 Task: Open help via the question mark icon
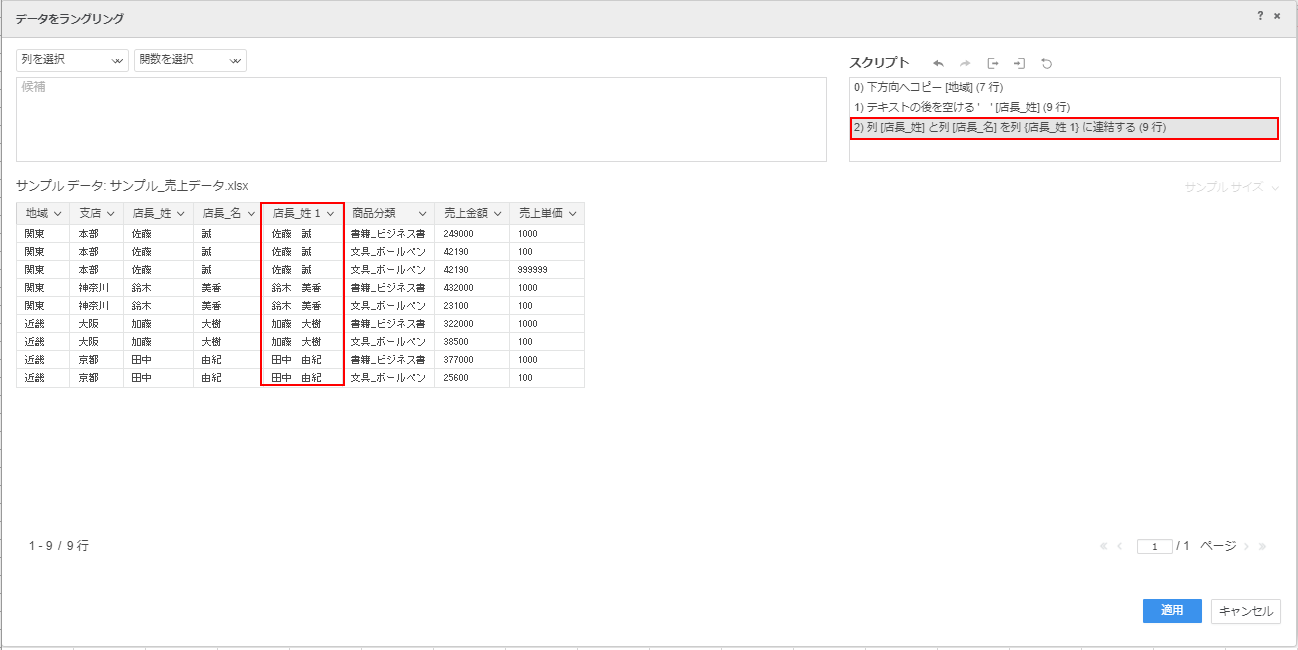(1260, 16)
